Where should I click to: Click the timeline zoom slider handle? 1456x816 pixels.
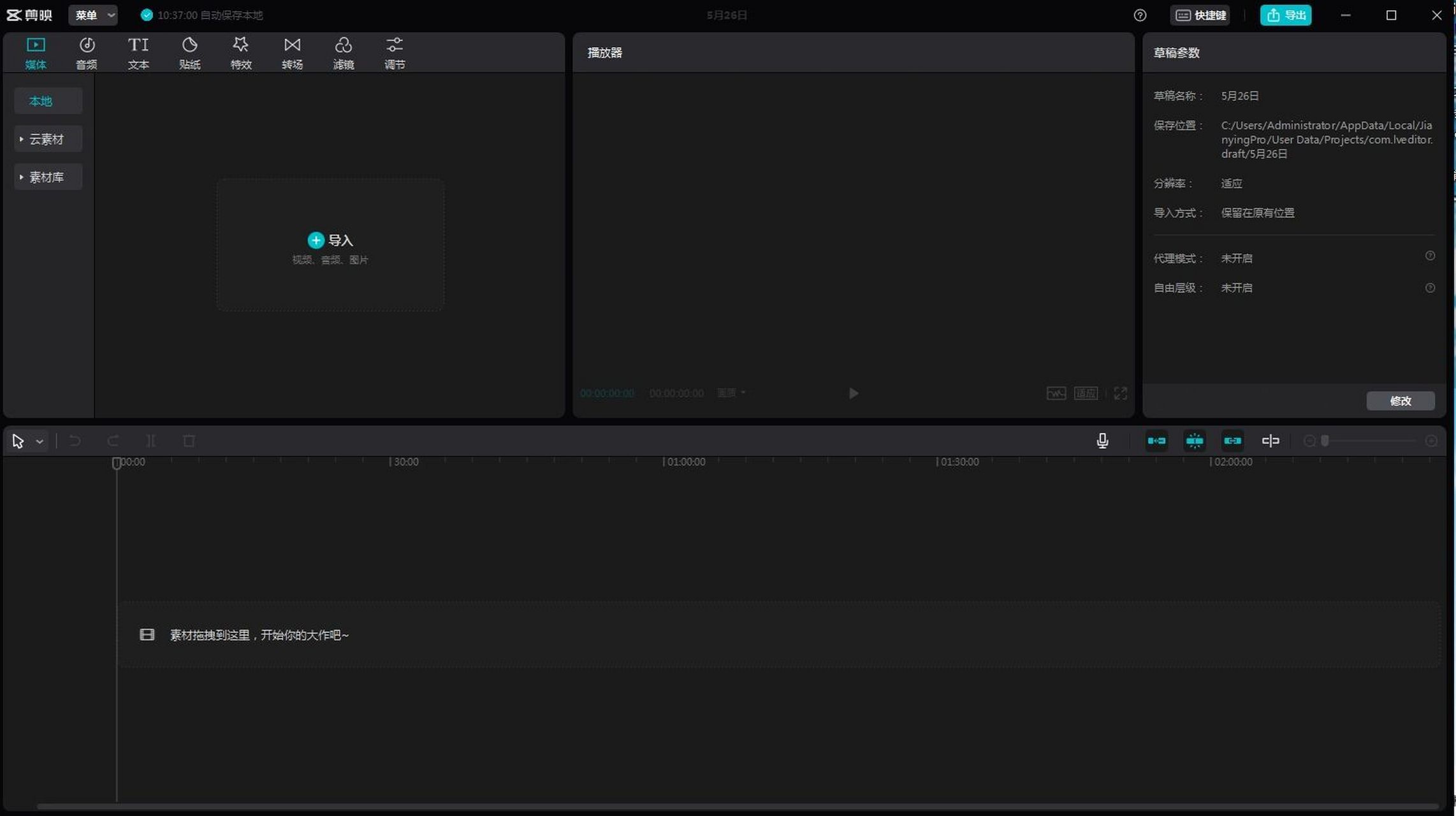click(x=1325, y=441)
